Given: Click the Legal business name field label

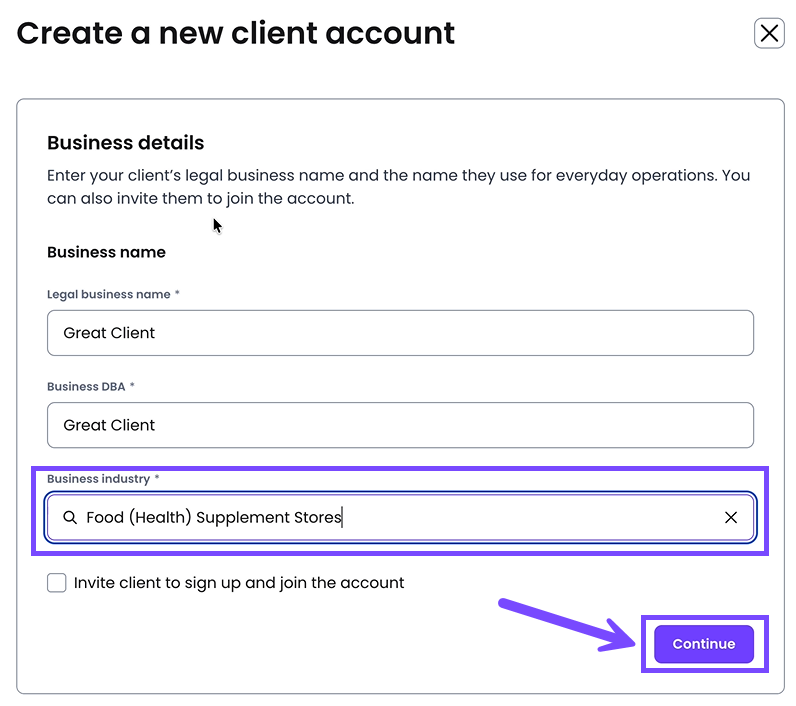Looking at the screenshot, I should click(x=109, y=295).
